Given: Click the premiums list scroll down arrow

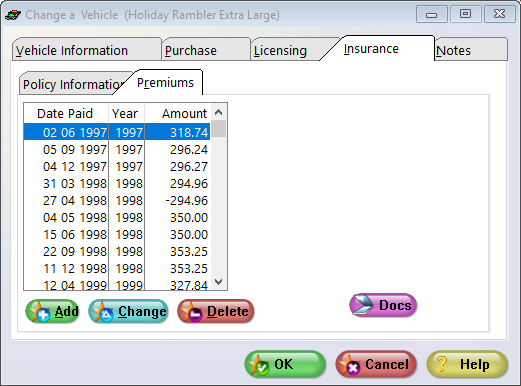Looking at the screenshot, I should 219,282.
